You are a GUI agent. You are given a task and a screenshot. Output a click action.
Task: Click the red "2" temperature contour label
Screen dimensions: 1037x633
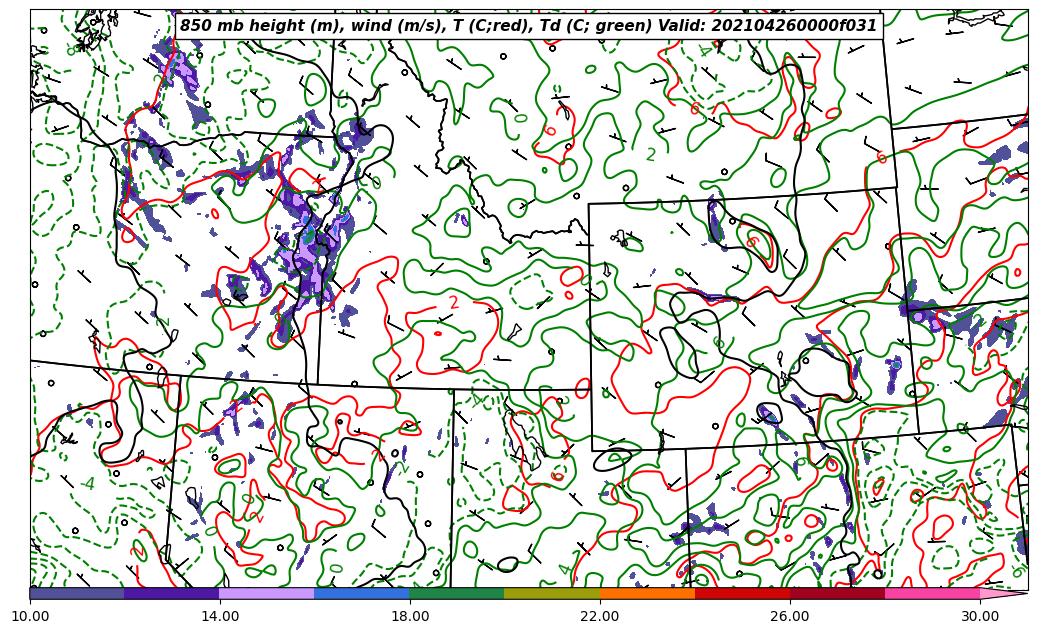[x=454, y=303]
